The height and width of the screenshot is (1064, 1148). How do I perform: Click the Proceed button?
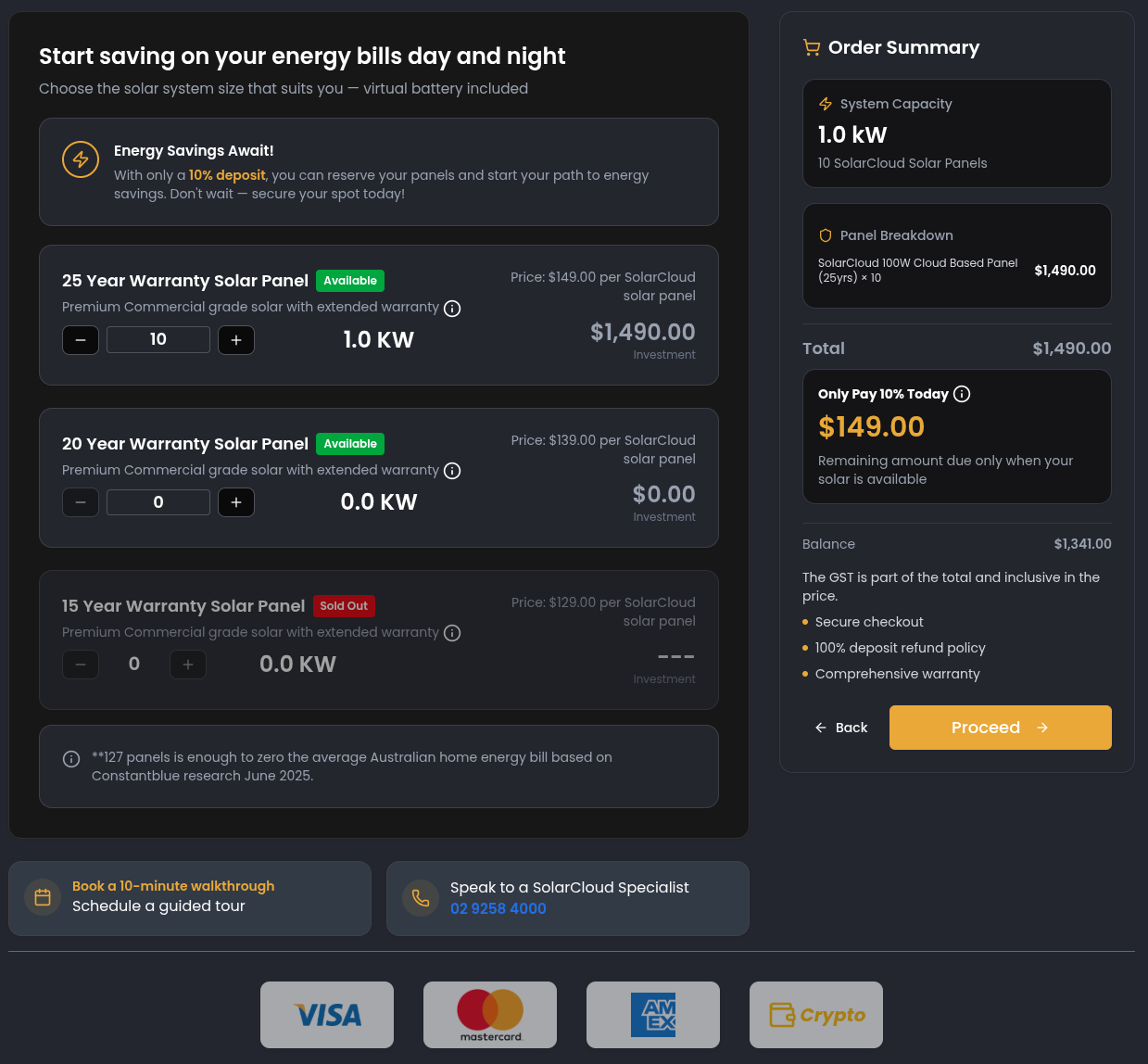[x=1001, y=728]
